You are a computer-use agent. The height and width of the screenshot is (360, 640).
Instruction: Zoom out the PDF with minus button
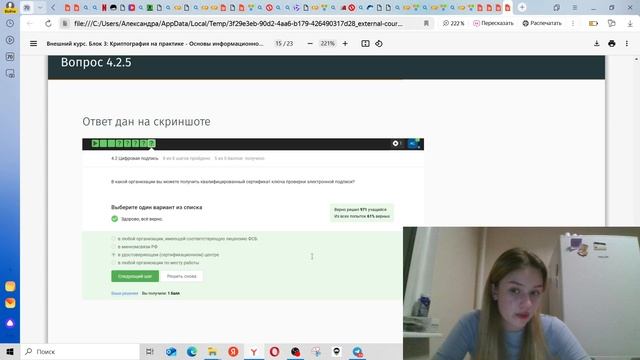tap(310, 43)
